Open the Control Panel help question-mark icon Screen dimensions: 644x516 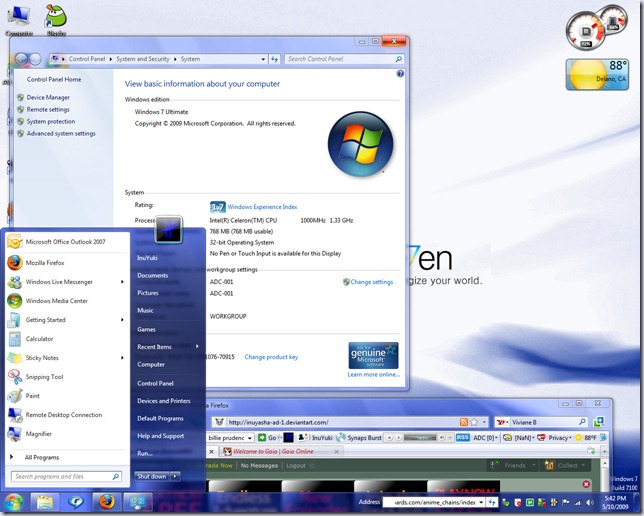pyautogui.click(x=400, y=74)
